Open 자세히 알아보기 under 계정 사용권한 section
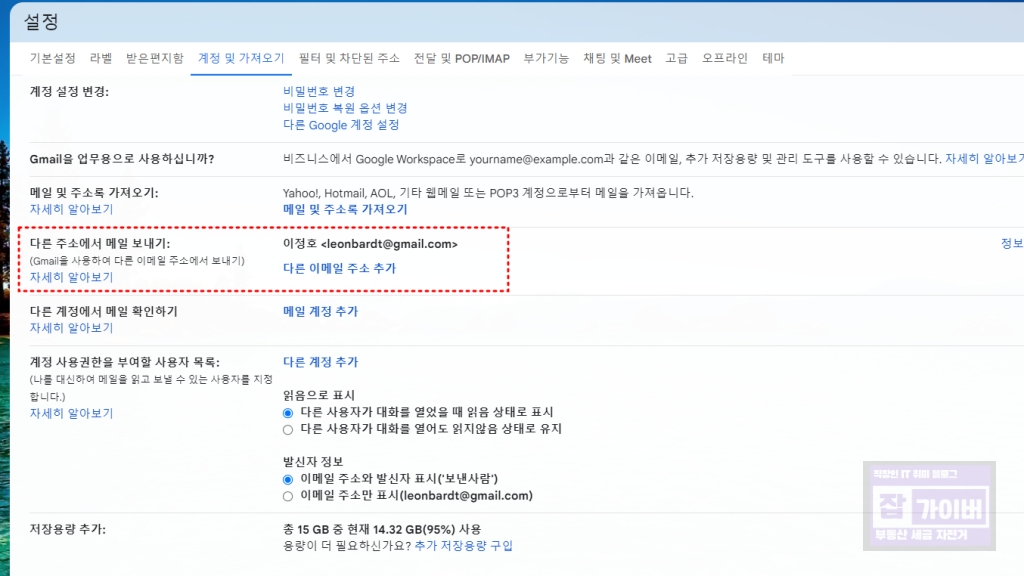The width and height of the screenshot is (1024, 576). point(71,413)
